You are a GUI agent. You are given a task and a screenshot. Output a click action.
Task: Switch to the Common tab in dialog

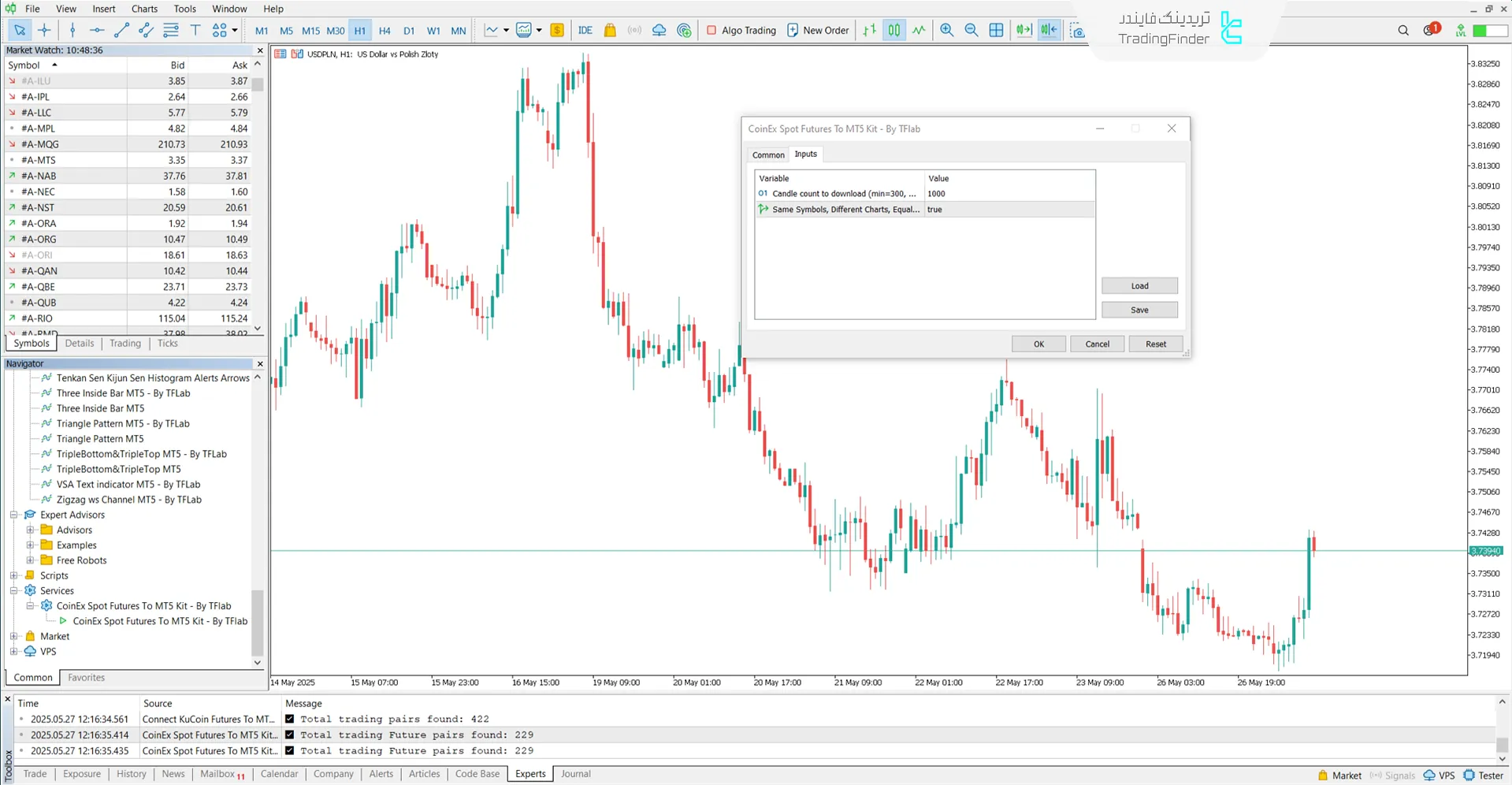coord(767,154)
